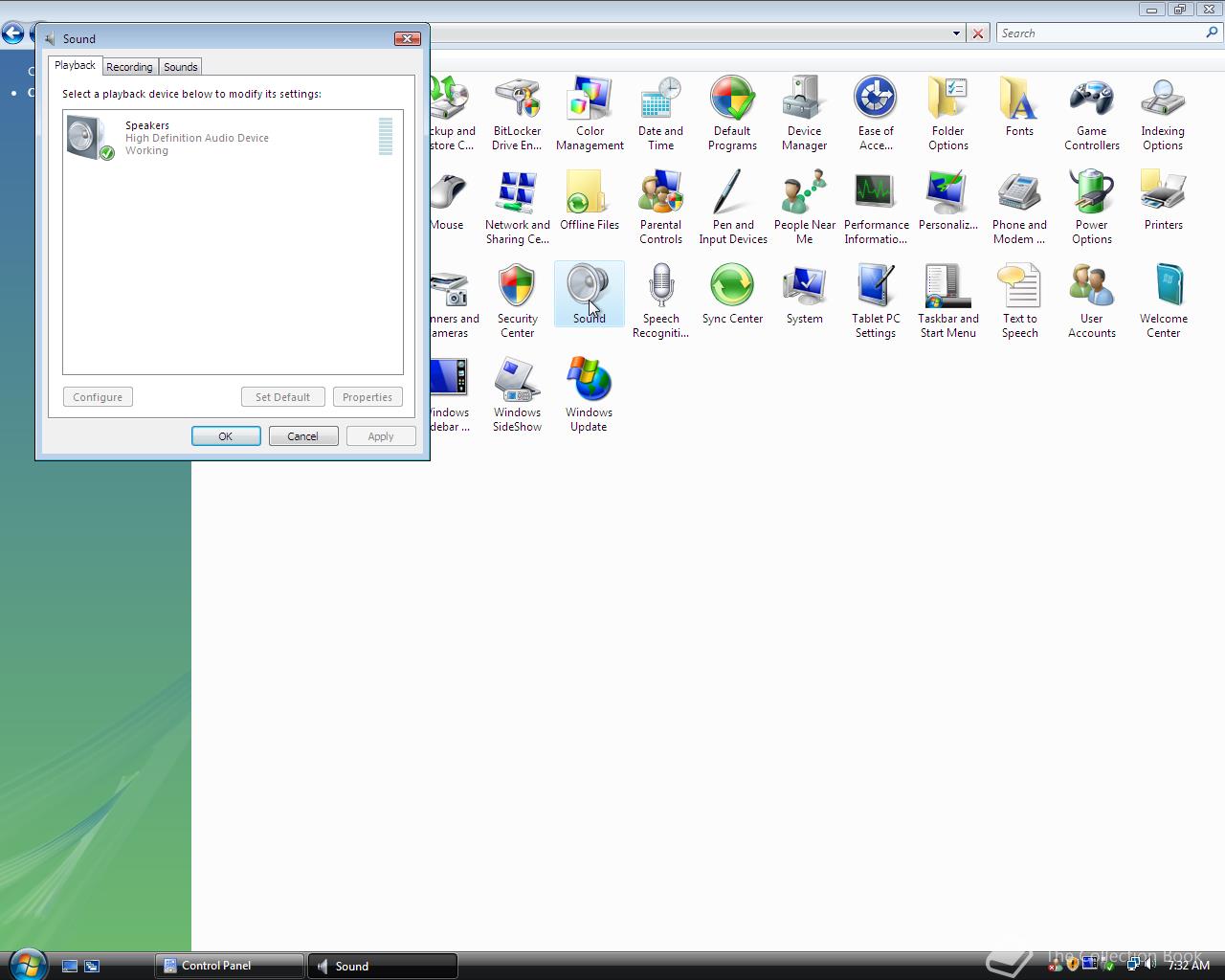Click the Control Panel Search field
Viewport: 1225px width, 980px height.
1101,33
